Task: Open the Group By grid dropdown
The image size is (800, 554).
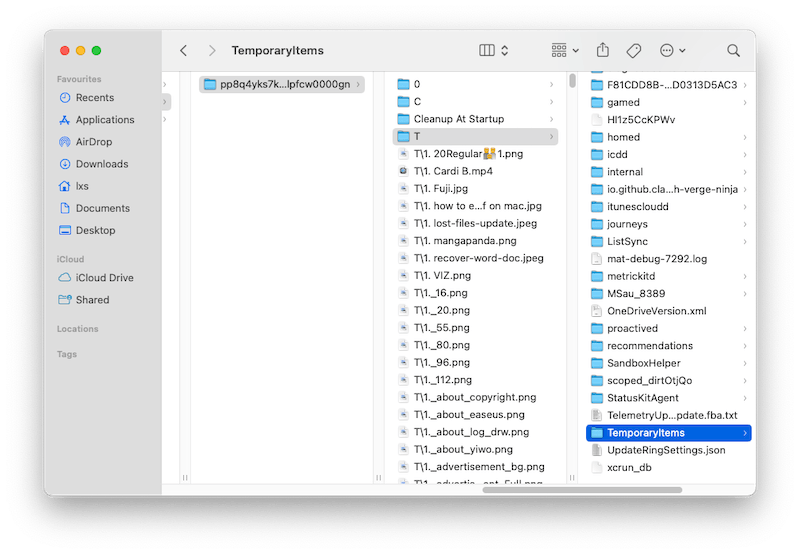Action: 565,50
